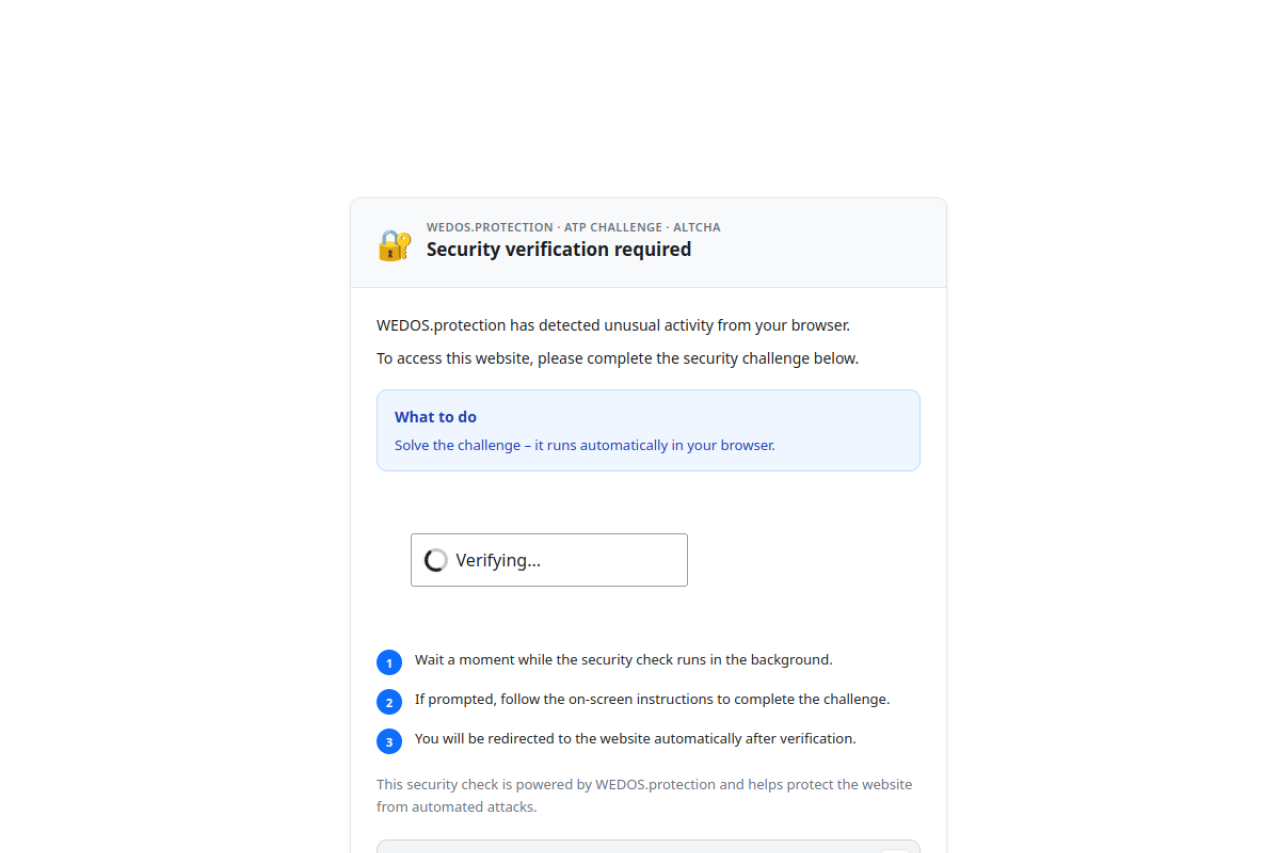
Task: Click the spinning Verifying loader icon
Action: pyautogui.click(x=436, y=560)
